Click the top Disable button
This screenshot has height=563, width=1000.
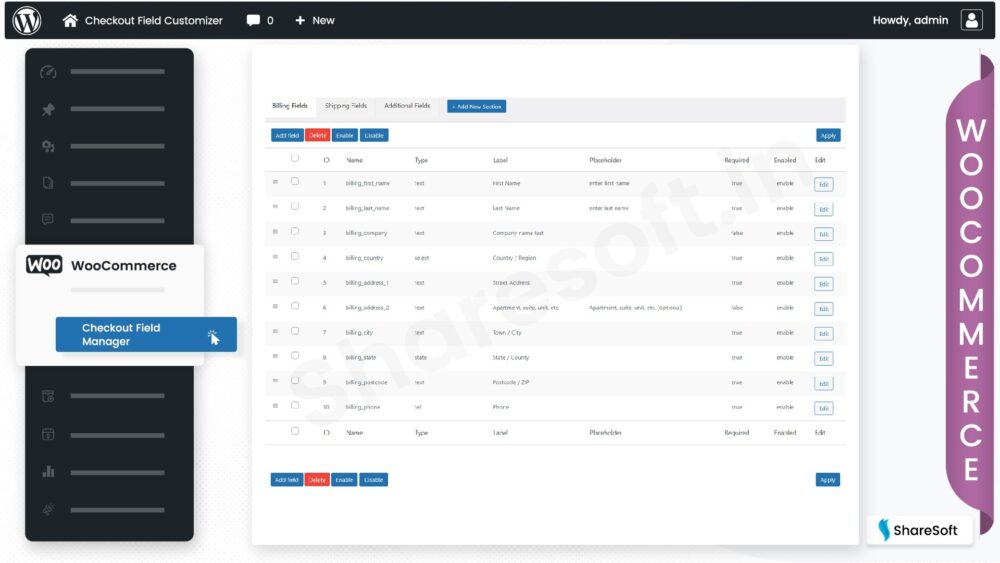coord(374,135)
